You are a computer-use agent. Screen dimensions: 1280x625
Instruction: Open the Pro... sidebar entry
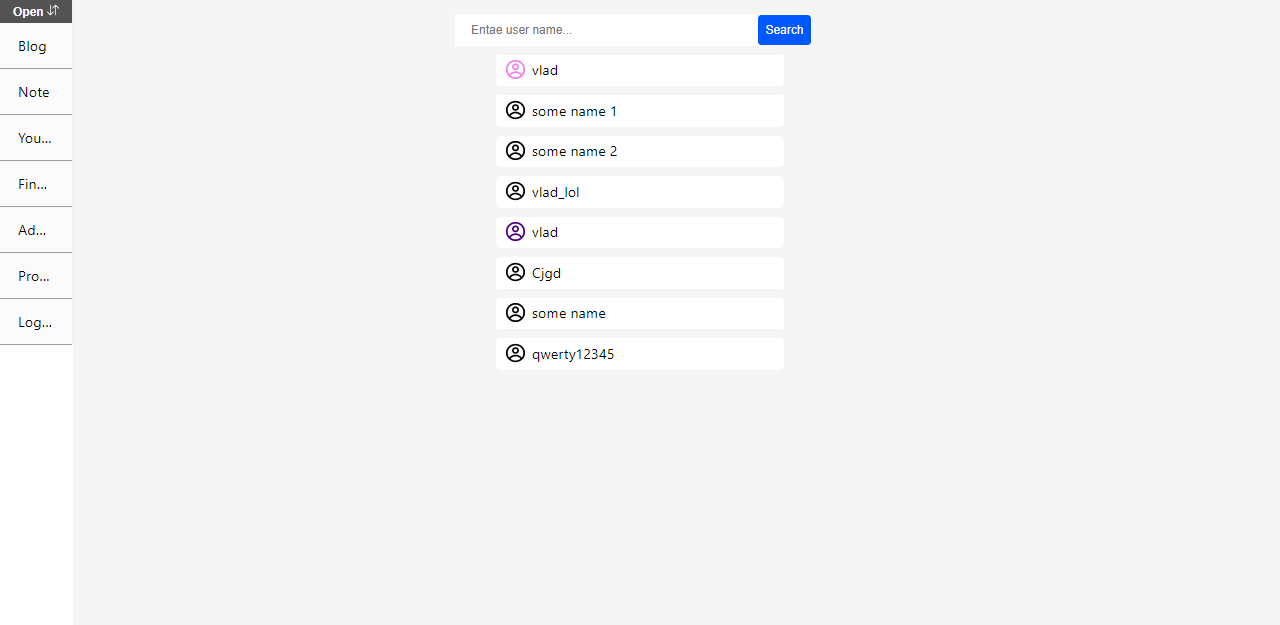tap(31, 276)
